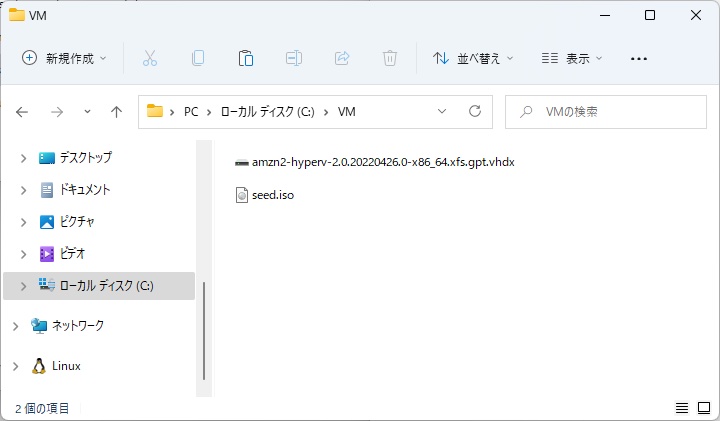720x421 pixels.
Task: Expand the ネットワーク tree node
Action: pyautogui.click(x=15, y=326)
